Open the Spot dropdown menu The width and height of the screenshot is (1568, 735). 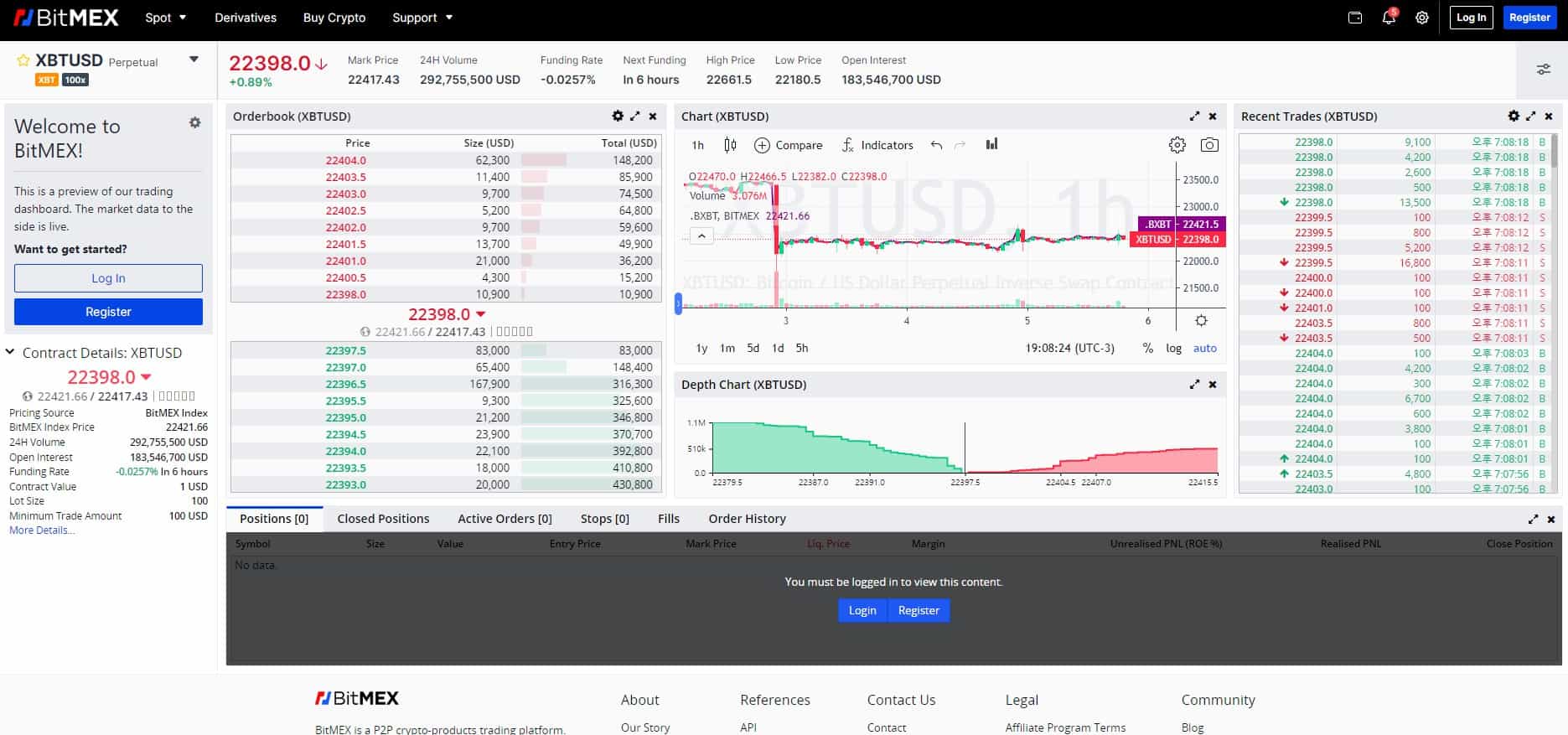[165, 18]
